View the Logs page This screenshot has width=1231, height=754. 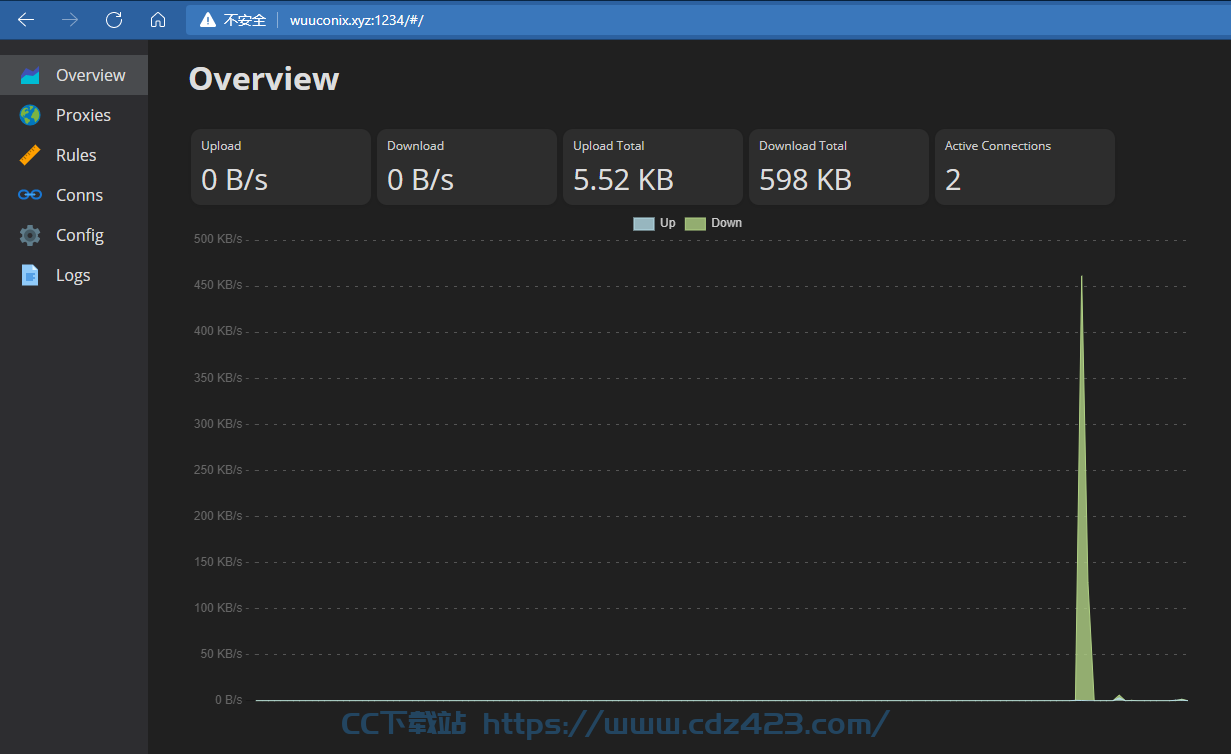(74, 275)
